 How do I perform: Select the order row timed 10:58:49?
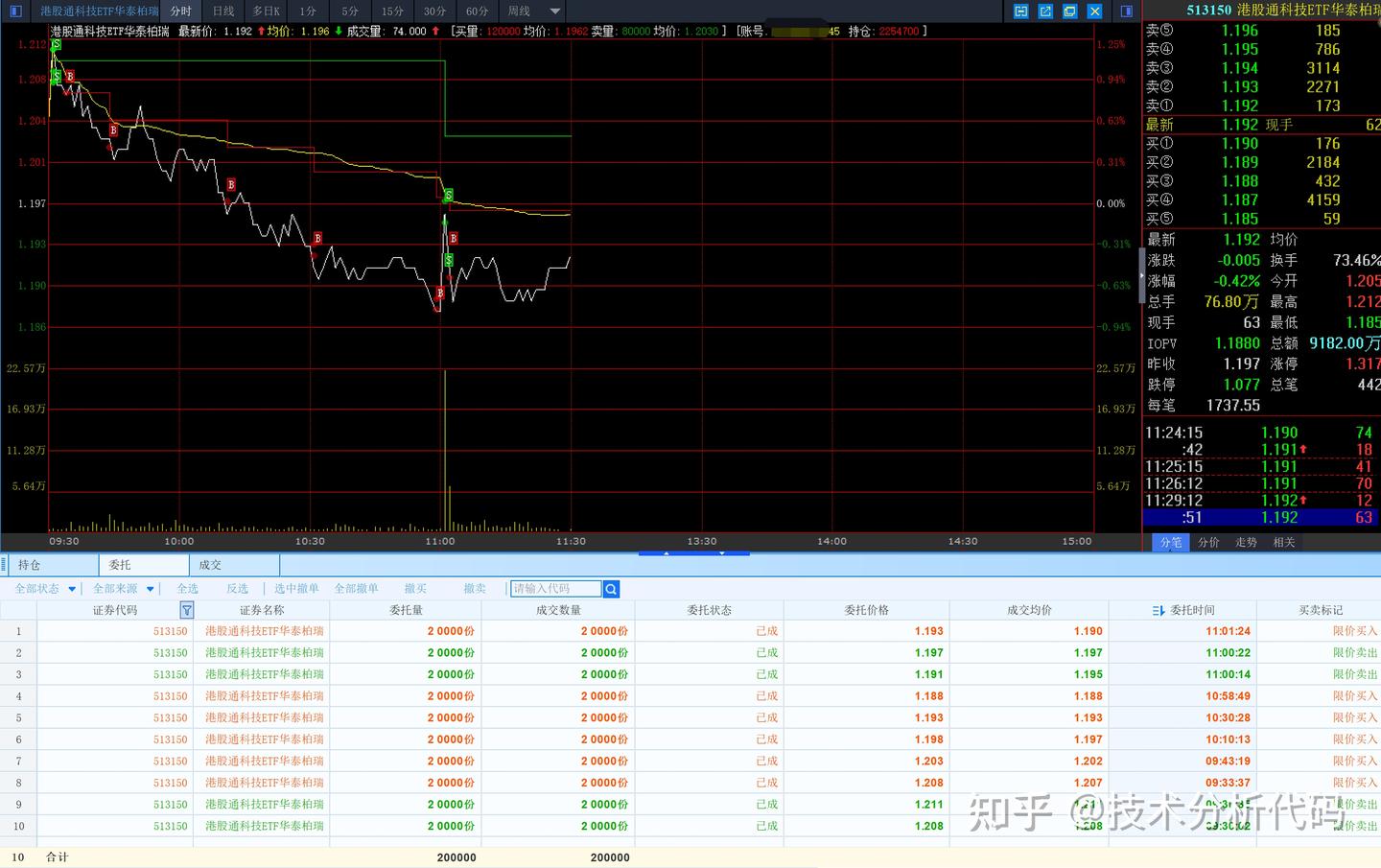[x=690, y=696]
